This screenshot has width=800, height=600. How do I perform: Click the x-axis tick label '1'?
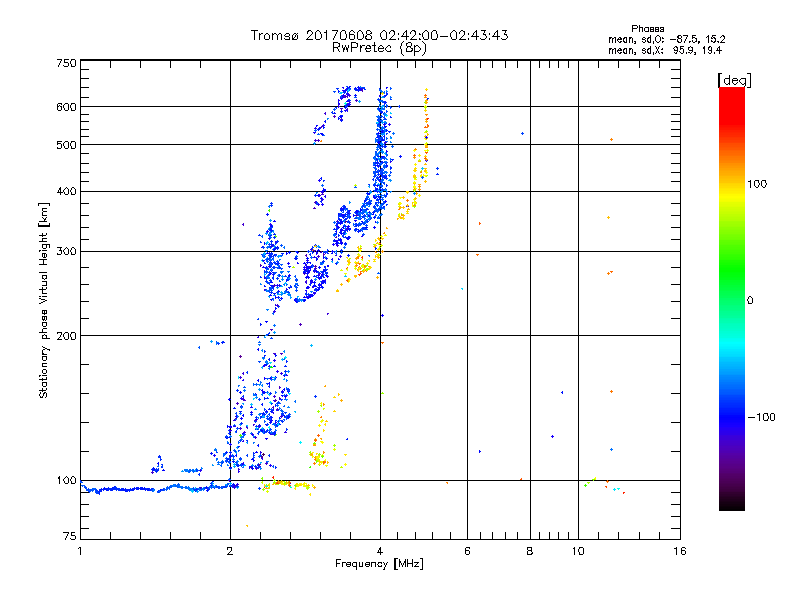(80, 551)
